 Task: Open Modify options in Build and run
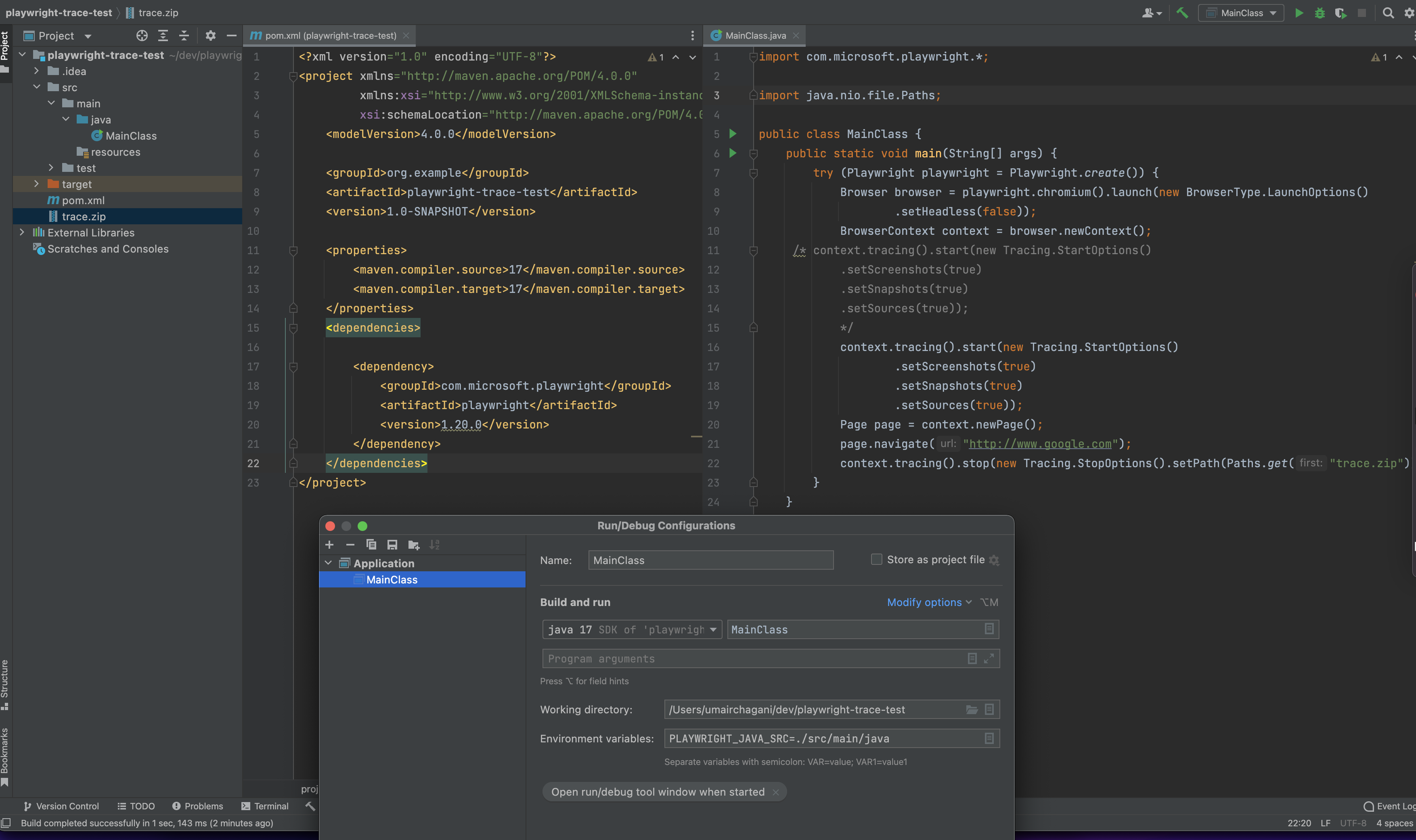[x=924, y=602]
